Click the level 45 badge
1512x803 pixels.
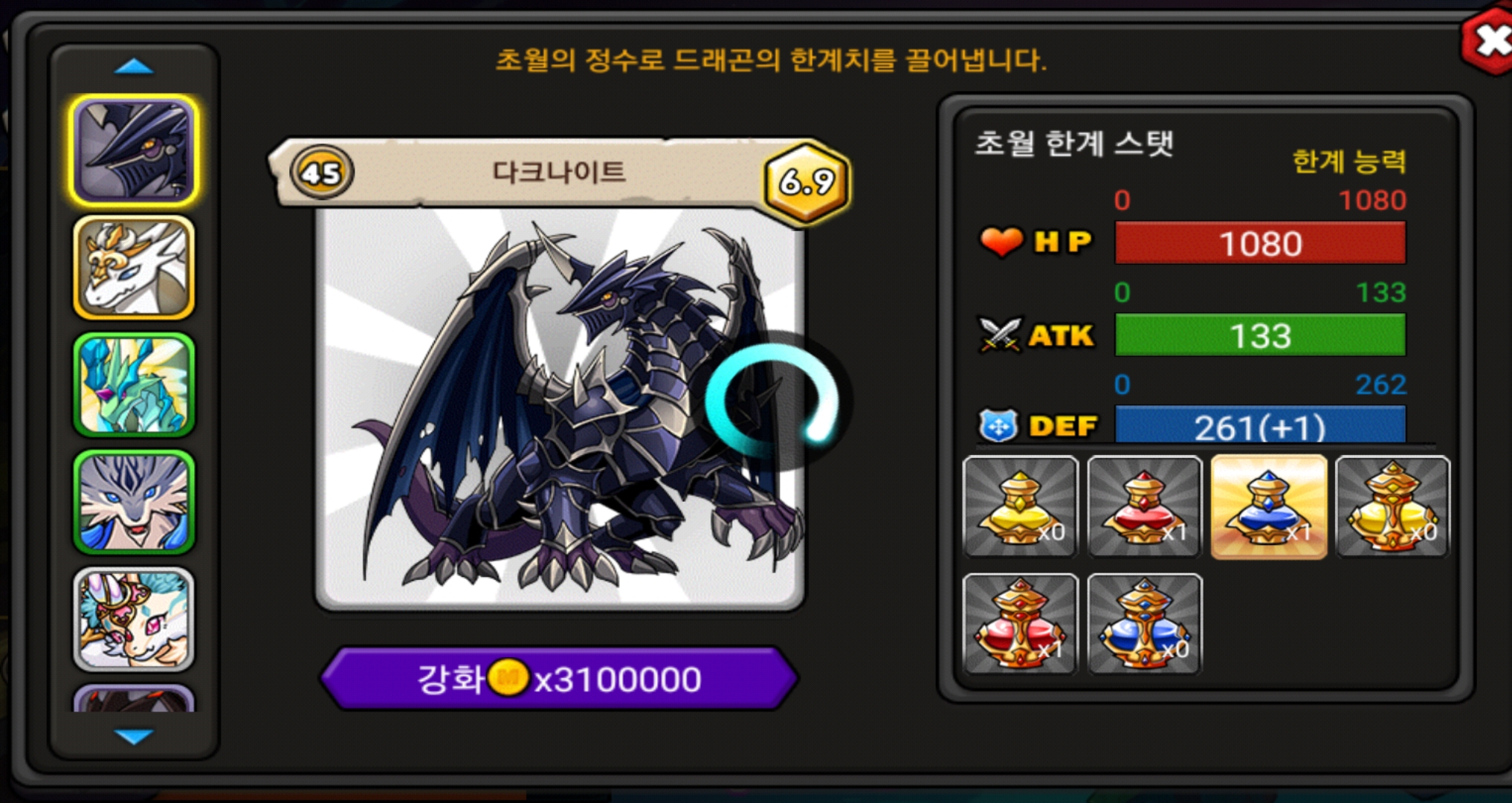point(321,172)
